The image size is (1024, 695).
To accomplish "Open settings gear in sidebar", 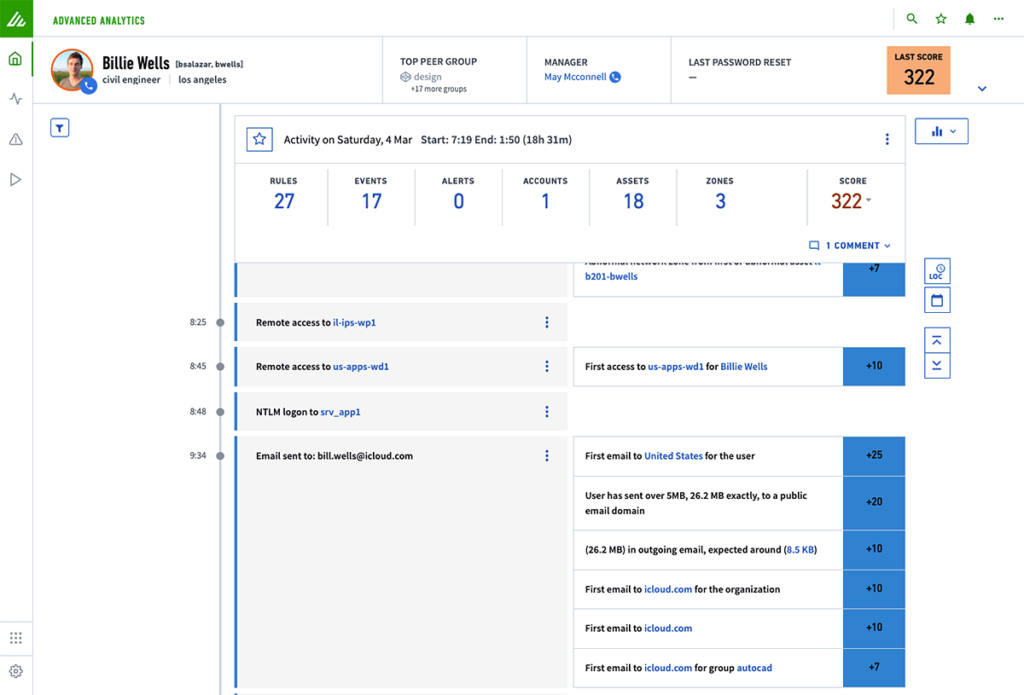I will 15,672.
